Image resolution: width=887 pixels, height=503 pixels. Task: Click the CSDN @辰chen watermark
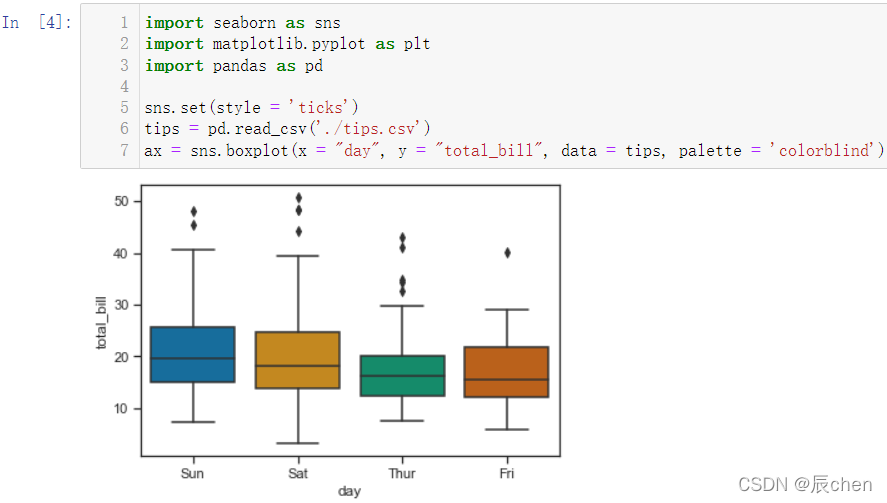806,484
